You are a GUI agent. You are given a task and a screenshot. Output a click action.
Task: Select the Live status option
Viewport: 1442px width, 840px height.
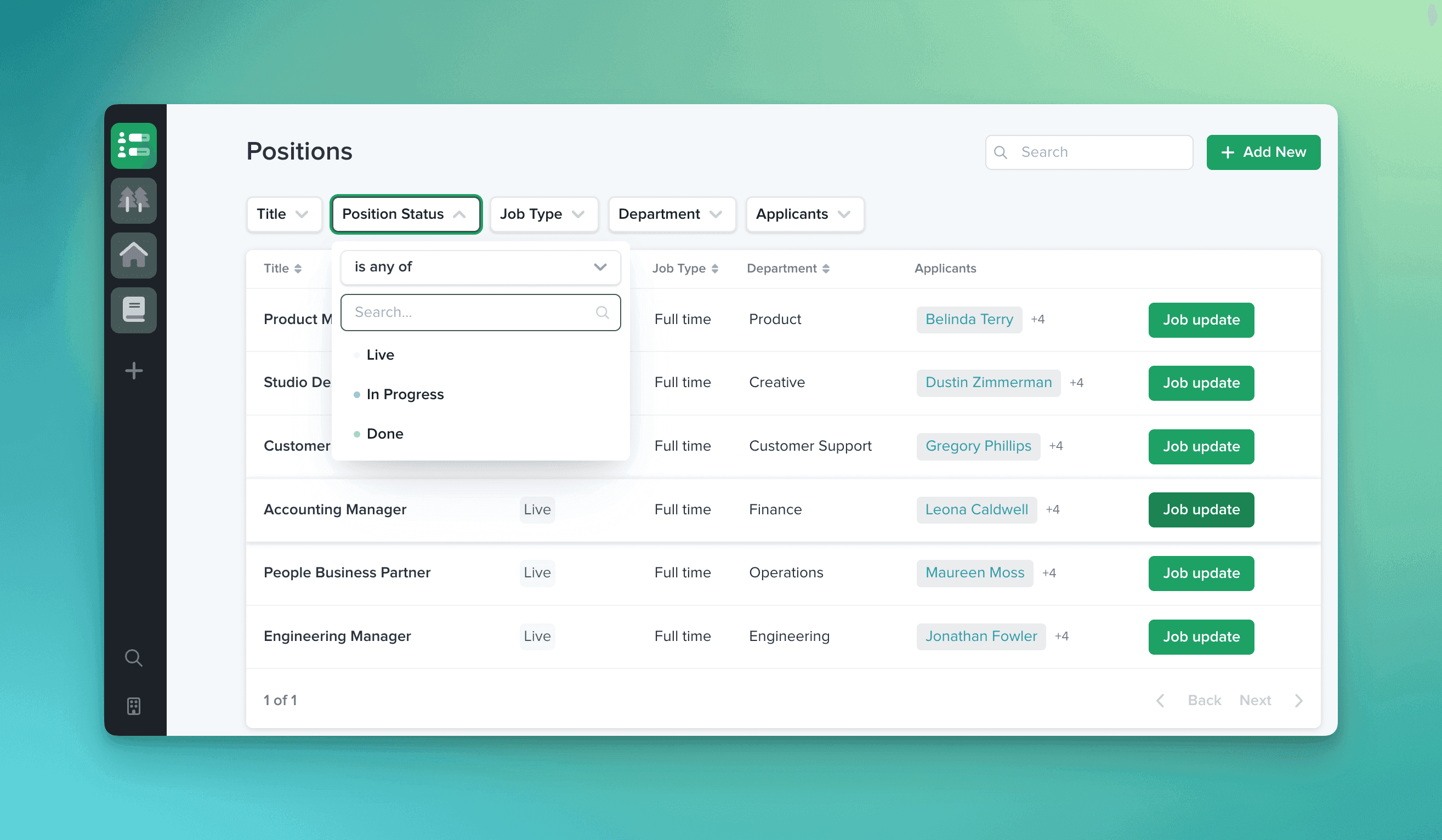point(380,355)
